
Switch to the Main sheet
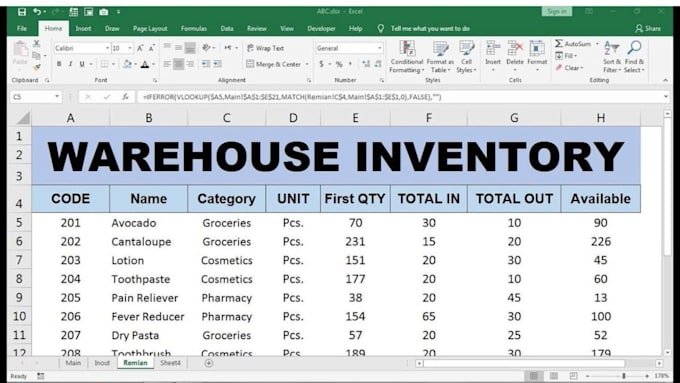click(x=73, y=363)
